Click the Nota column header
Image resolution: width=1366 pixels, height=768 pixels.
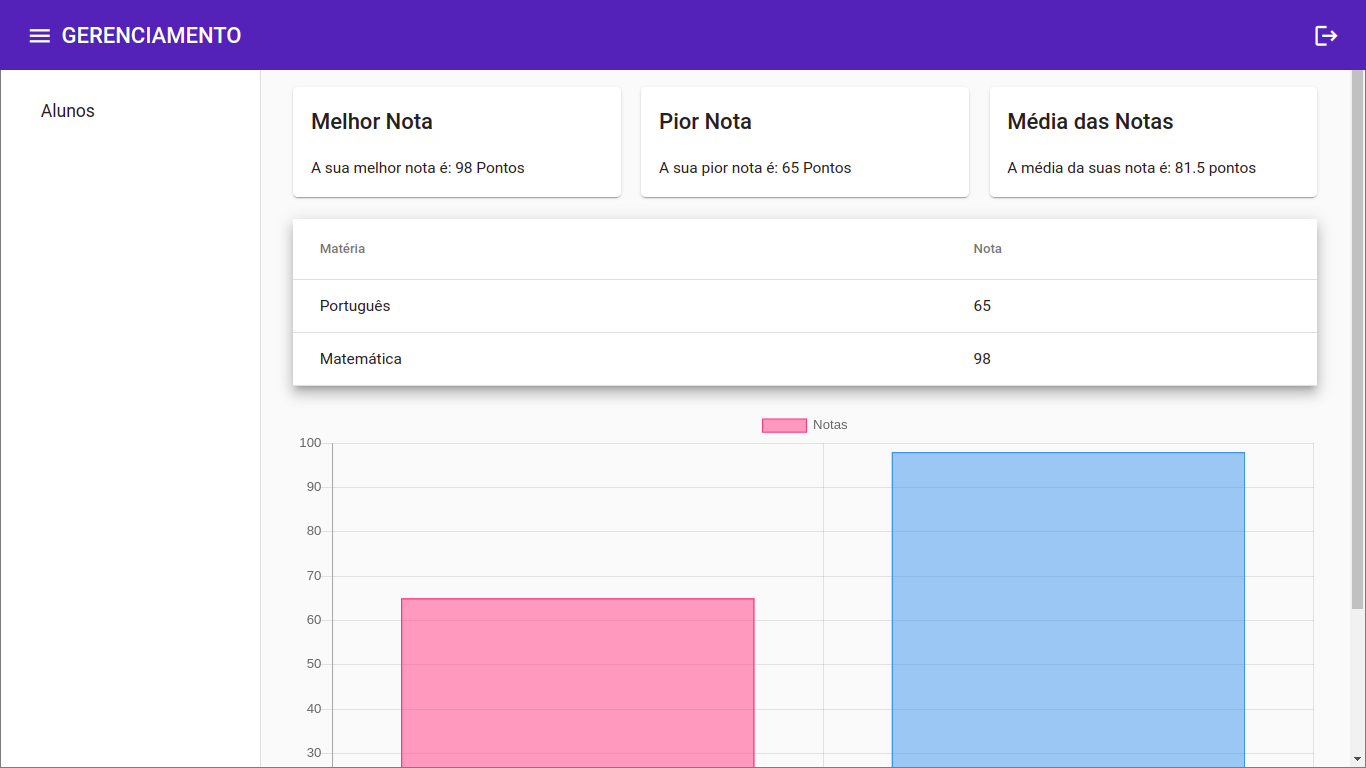click(987, 249)
